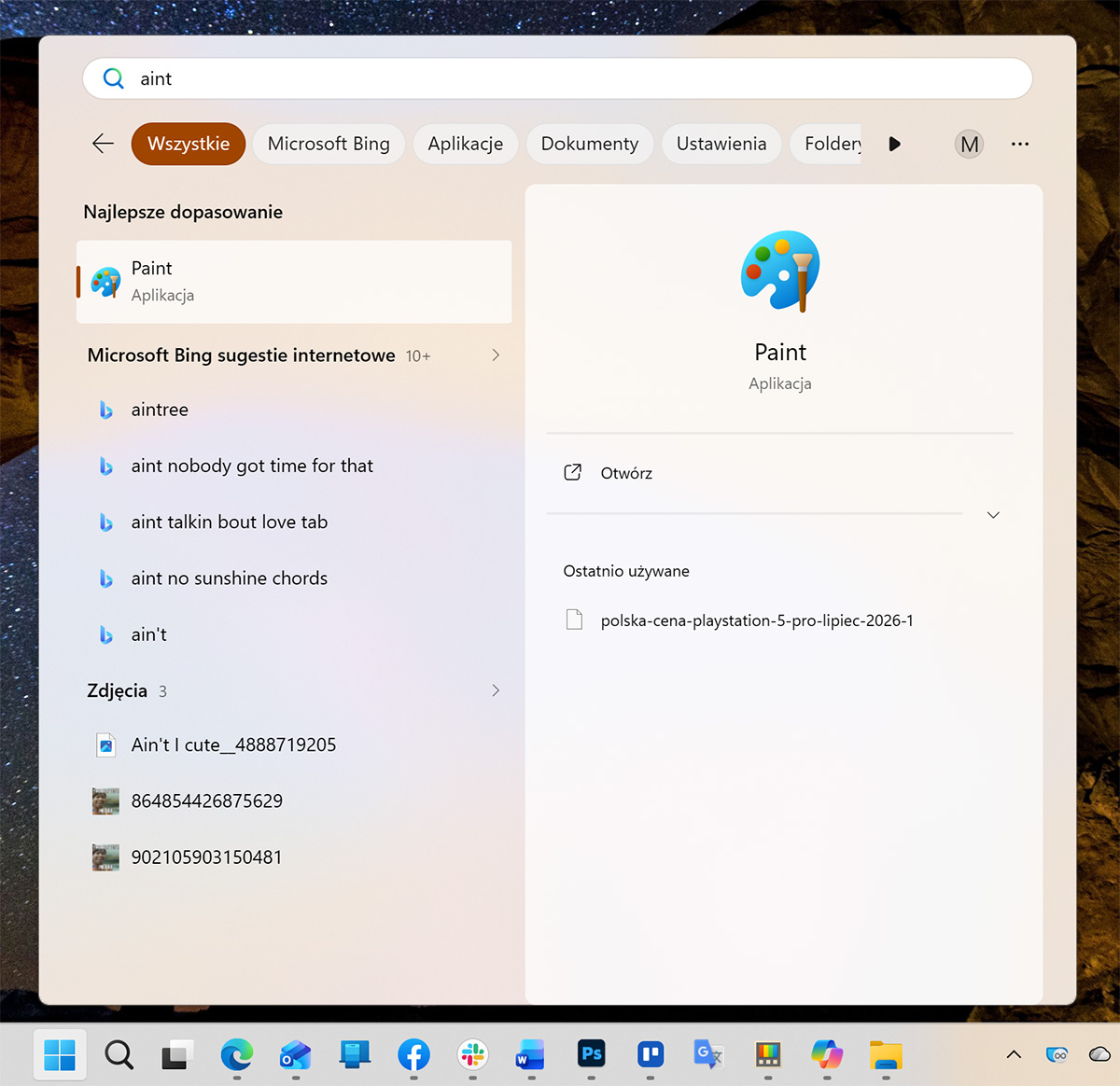This screenshot has width=1120, height=1086.
Task: Expand more Paint actions chevron
Action: (x=993, y=515)
